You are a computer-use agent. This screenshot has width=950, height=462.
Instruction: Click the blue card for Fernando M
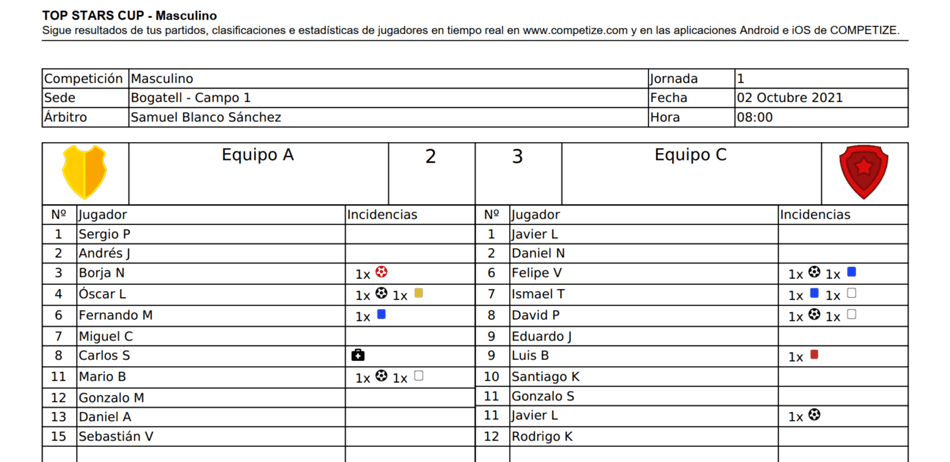(x=381, y=314)
